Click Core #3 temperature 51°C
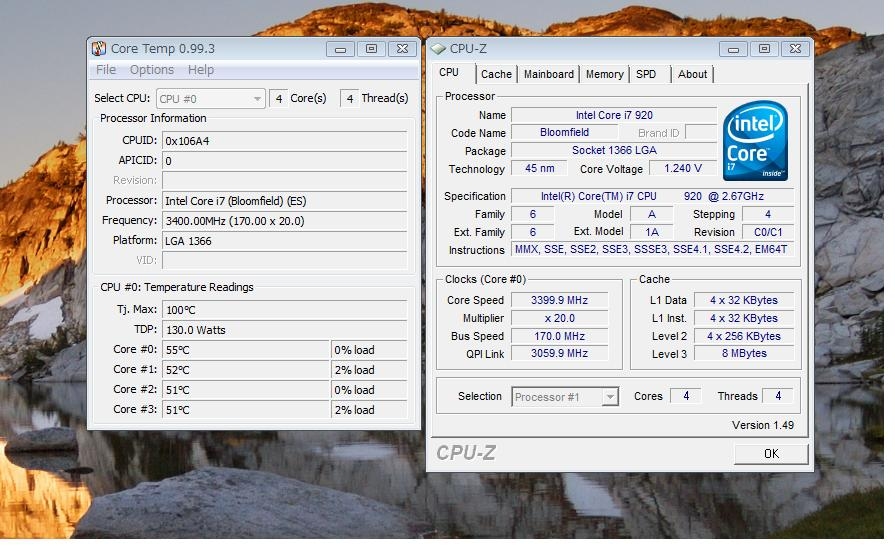 click(x=245, y=410)
